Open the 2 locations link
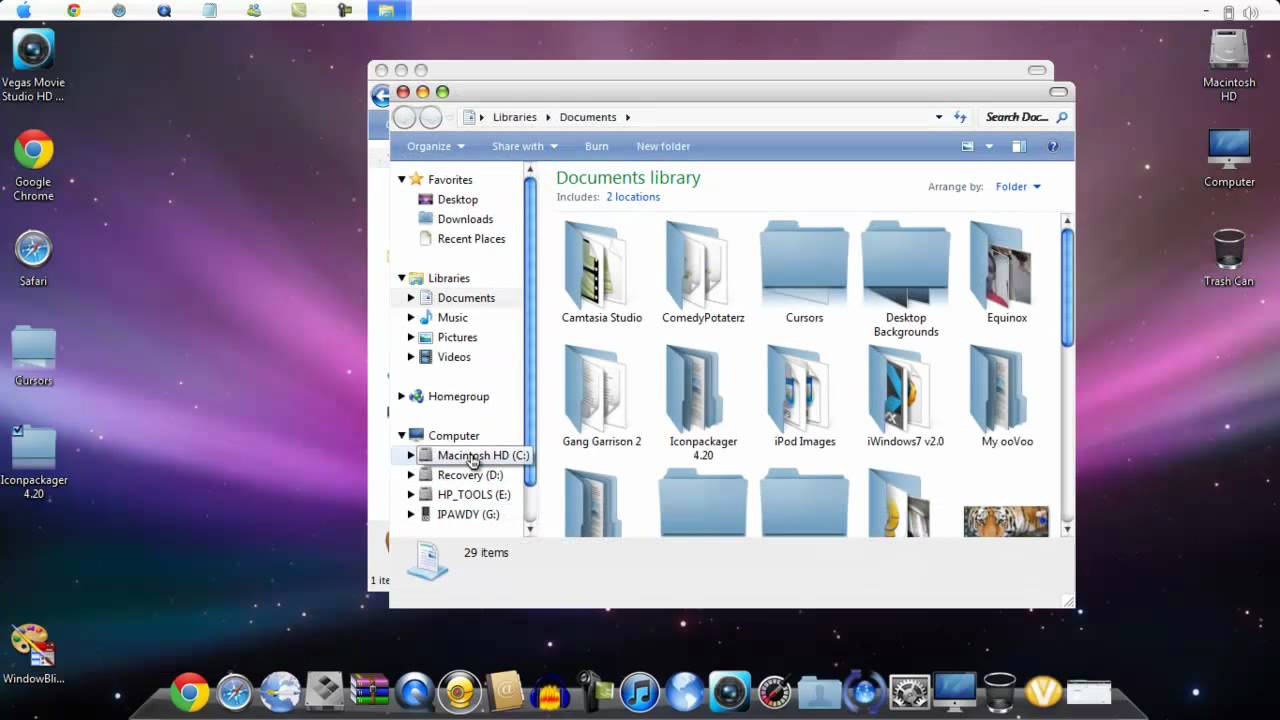The height and width of the screenshot is (720, 1280). pos(633,197)
